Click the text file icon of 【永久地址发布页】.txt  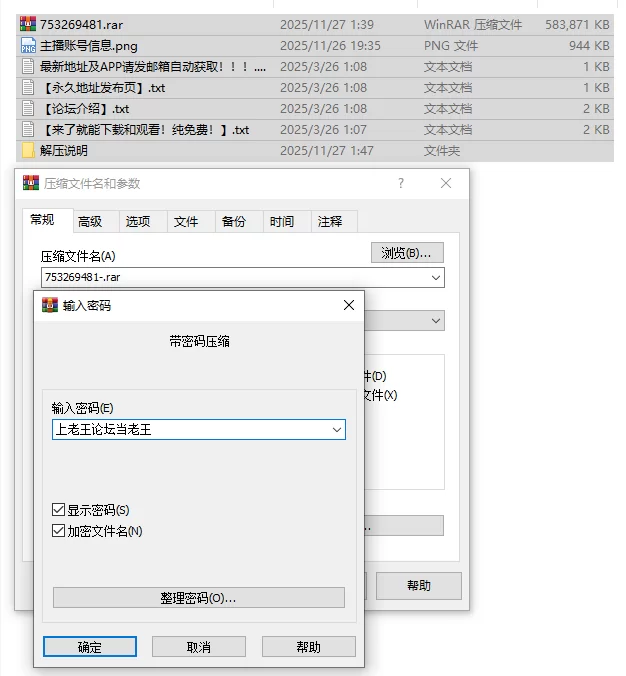click(28, 88)
